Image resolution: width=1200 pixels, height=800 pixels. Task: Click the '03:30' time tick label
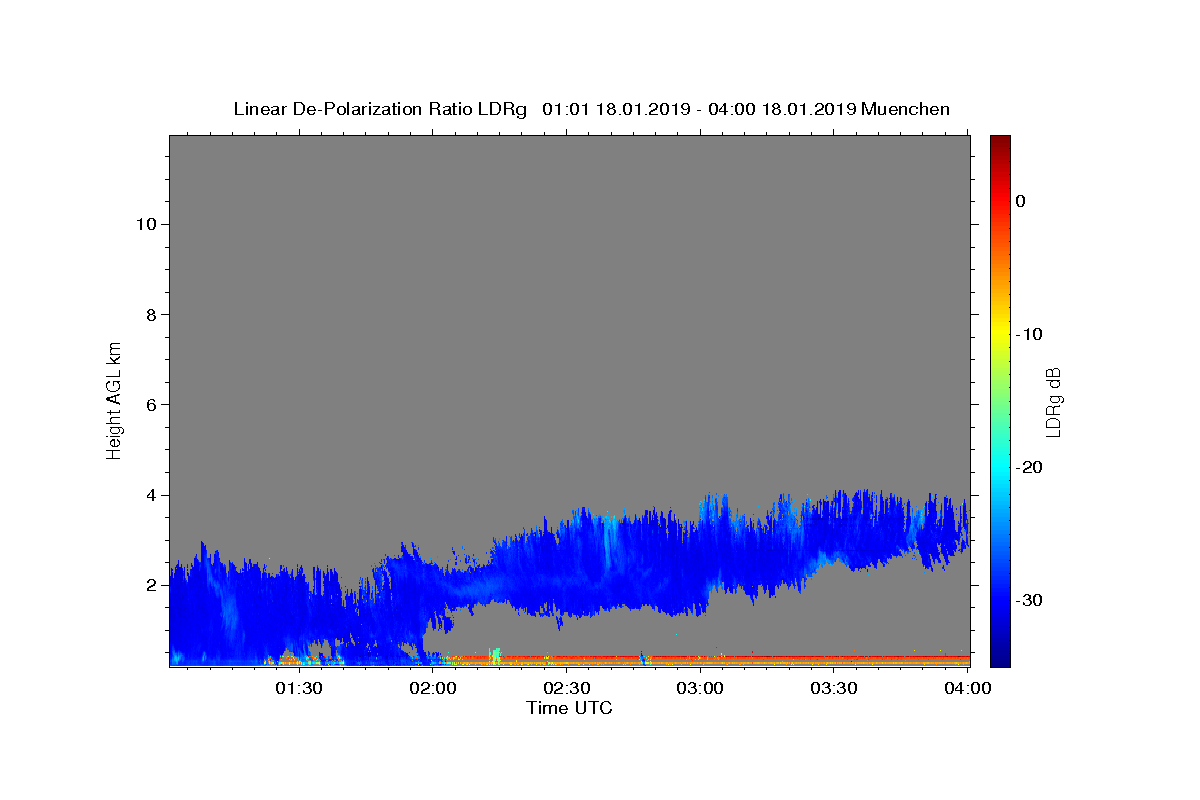pyautogui.click(x=834, y=688)
